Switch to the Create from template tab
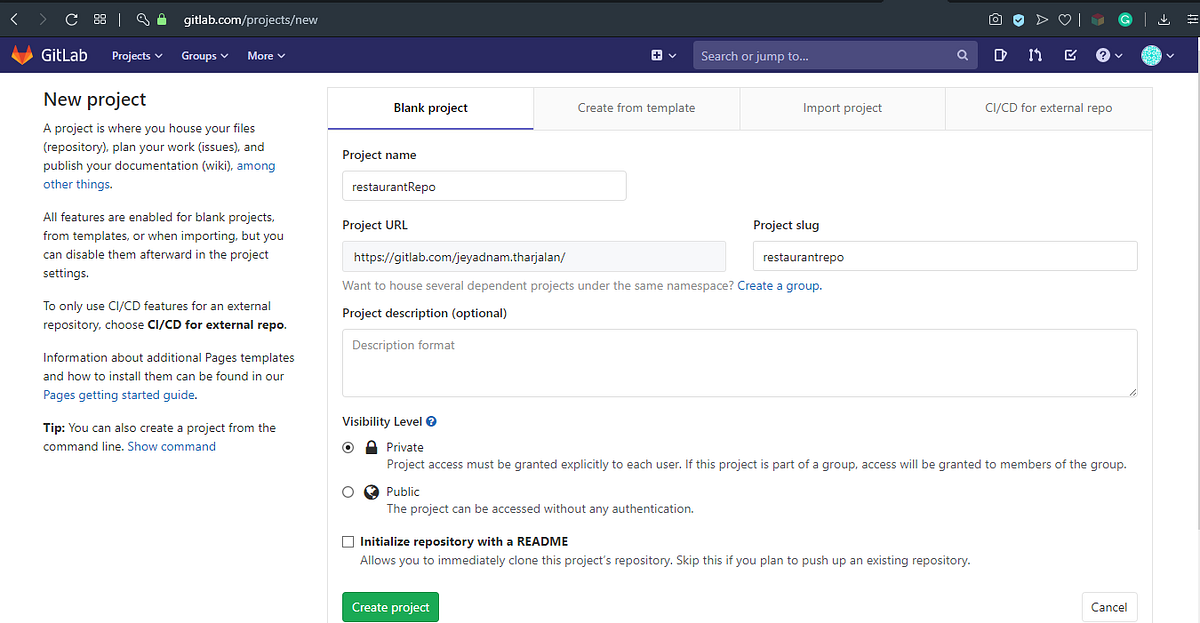Image resolution: width=1200 pixels, height=623 pixels. pos(636,107)
